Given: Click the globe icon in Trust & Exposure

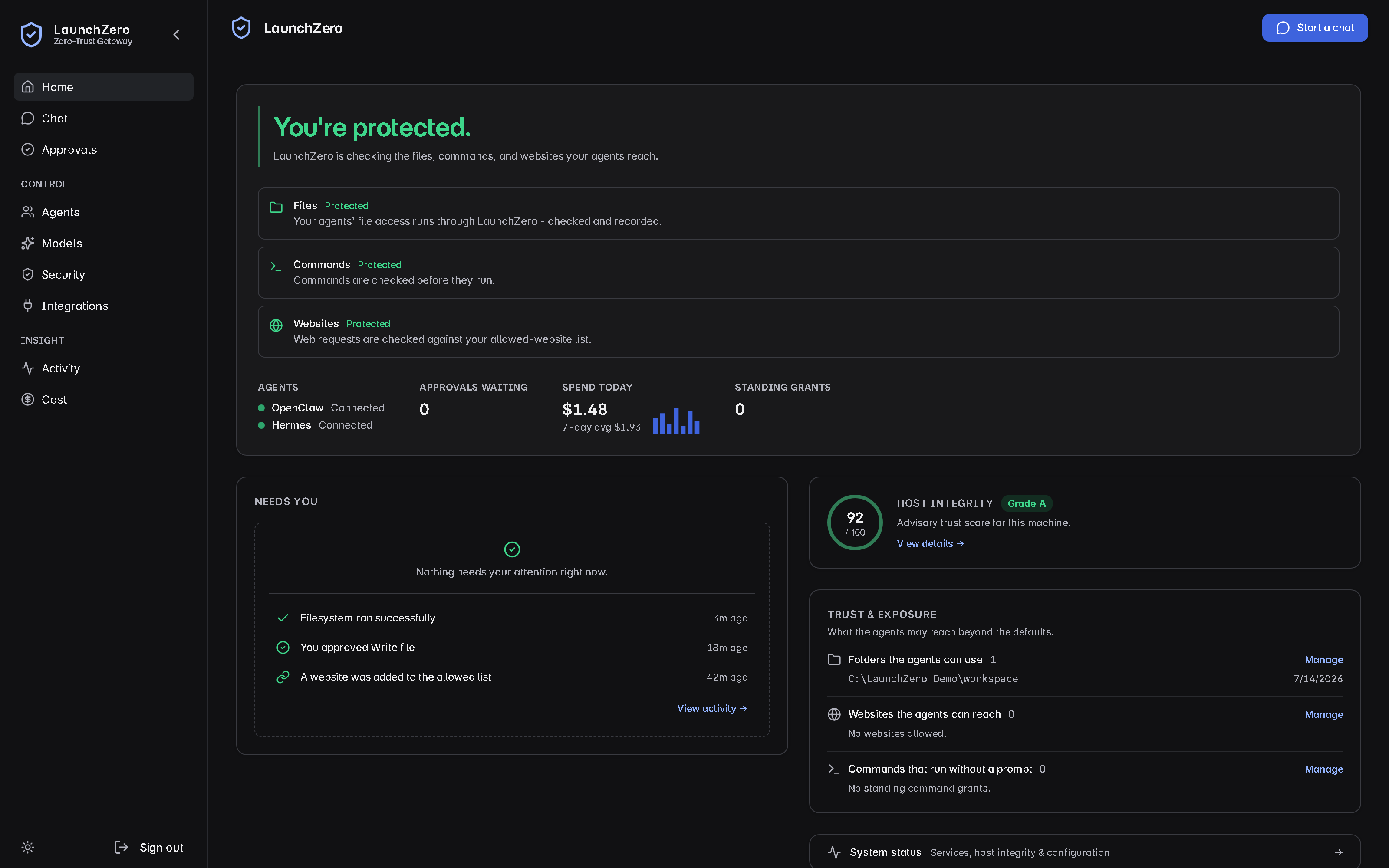Looking at the screenshot, I should pyautogui.click(x=834, y=714).
